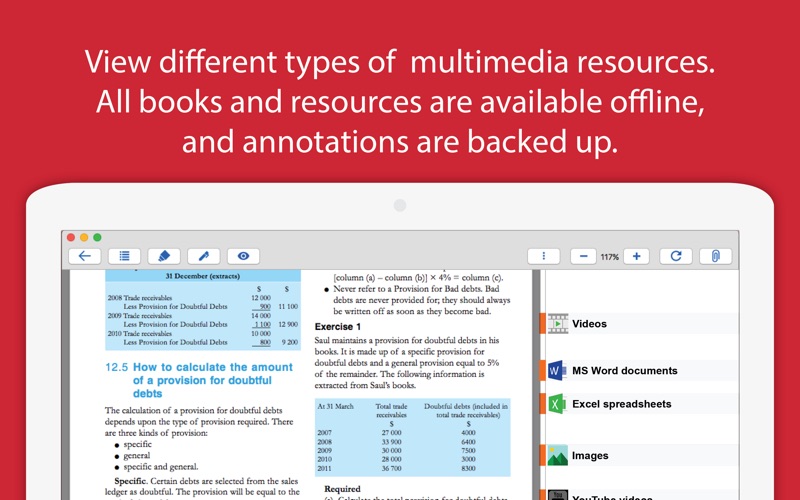Open the Excel spreadsheets resource category
This screenshot has width=800, height=500.
[x=641, y=404]
